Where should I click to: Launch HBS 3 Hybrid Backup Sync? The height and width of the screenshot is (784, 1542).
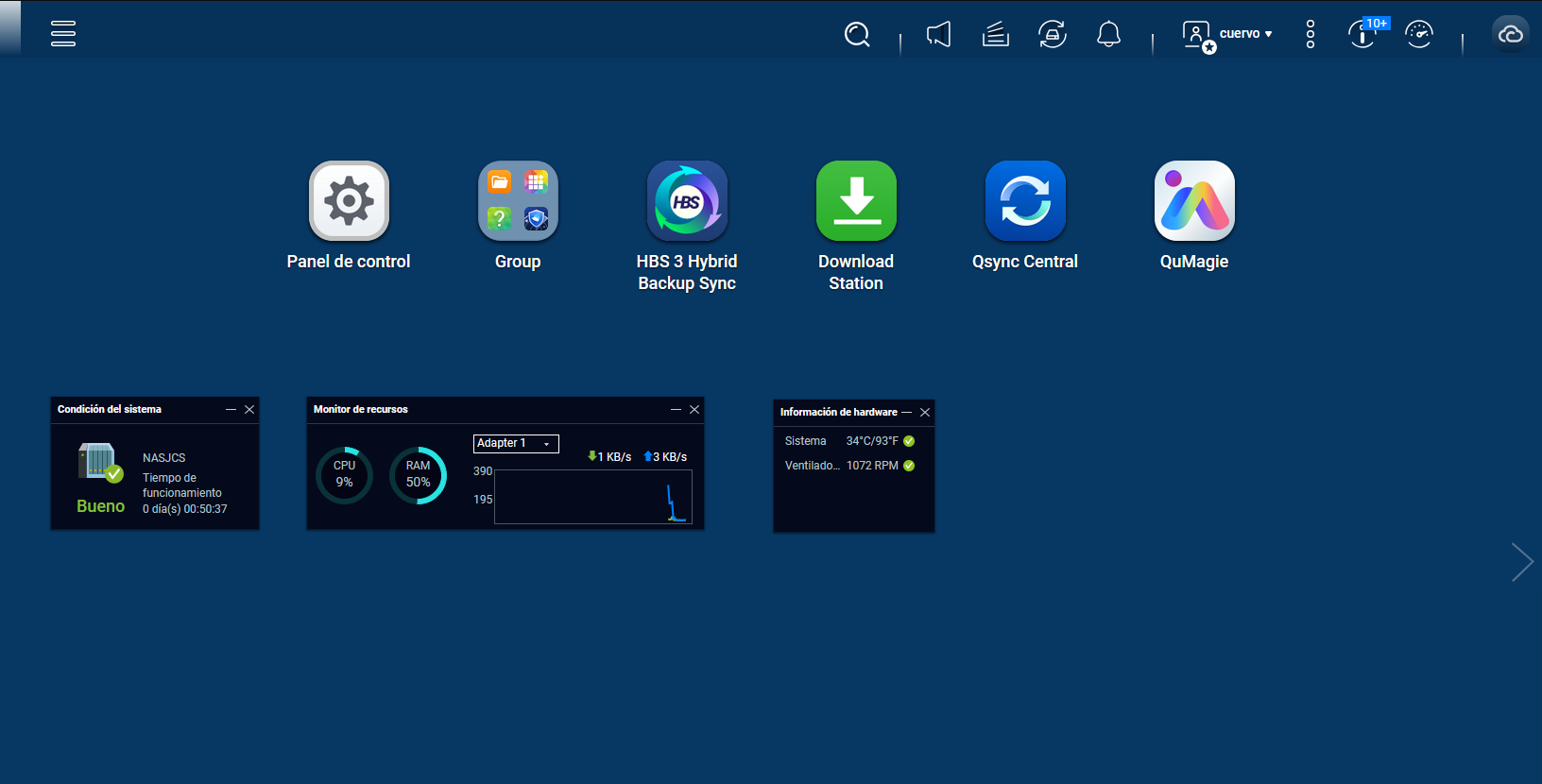pos(687,201)
